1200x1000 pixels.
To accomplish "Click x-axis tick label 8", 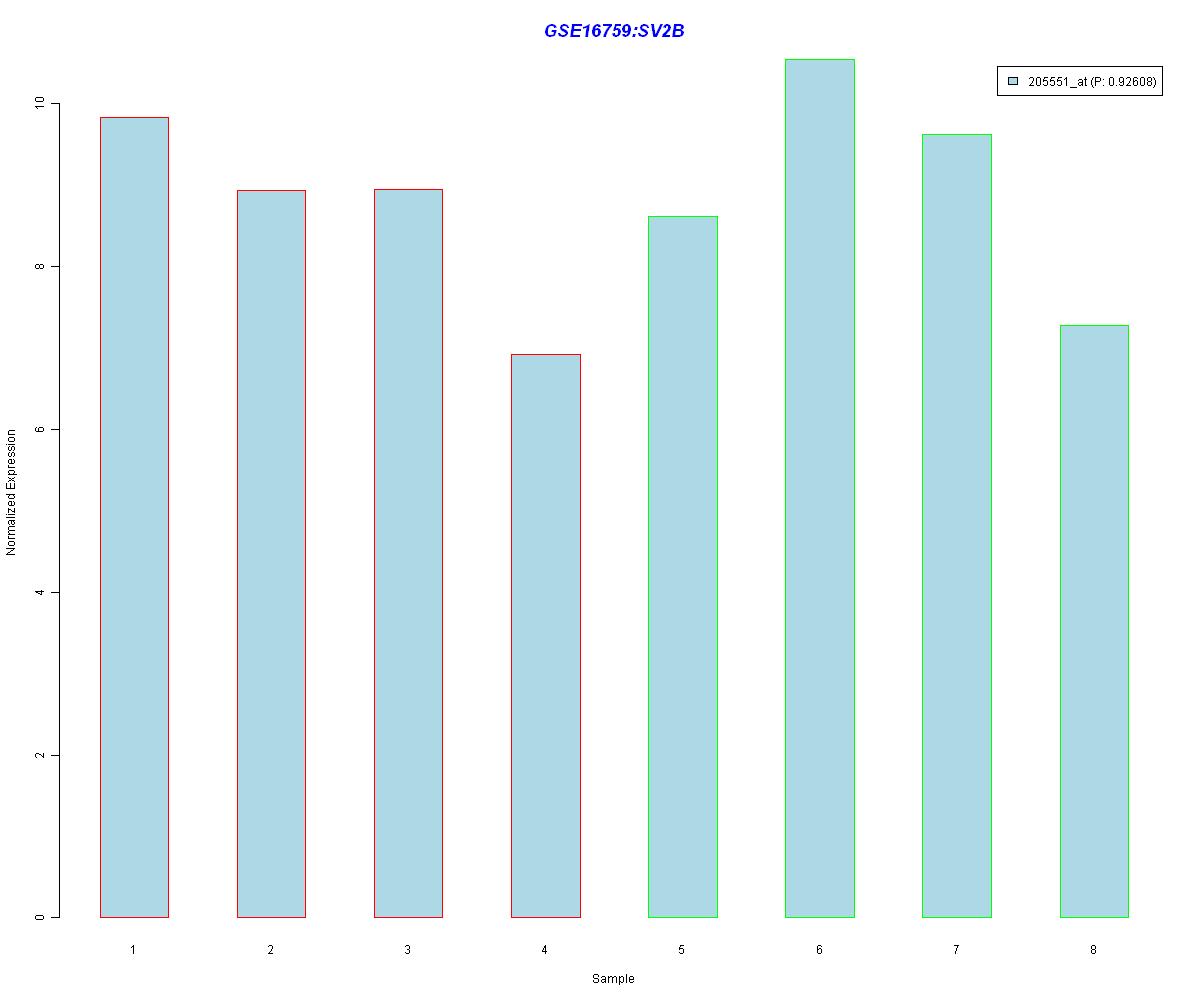I will (x=1093, y=949).
